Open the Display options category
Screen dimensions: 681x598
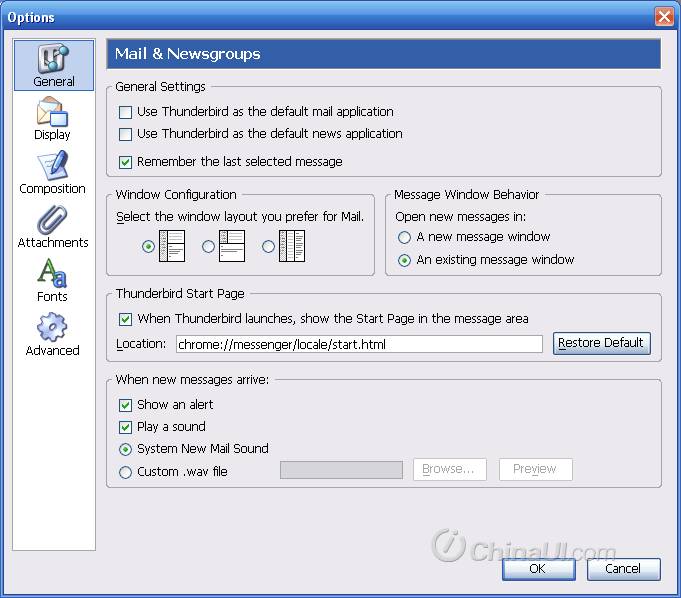point(52,119)
